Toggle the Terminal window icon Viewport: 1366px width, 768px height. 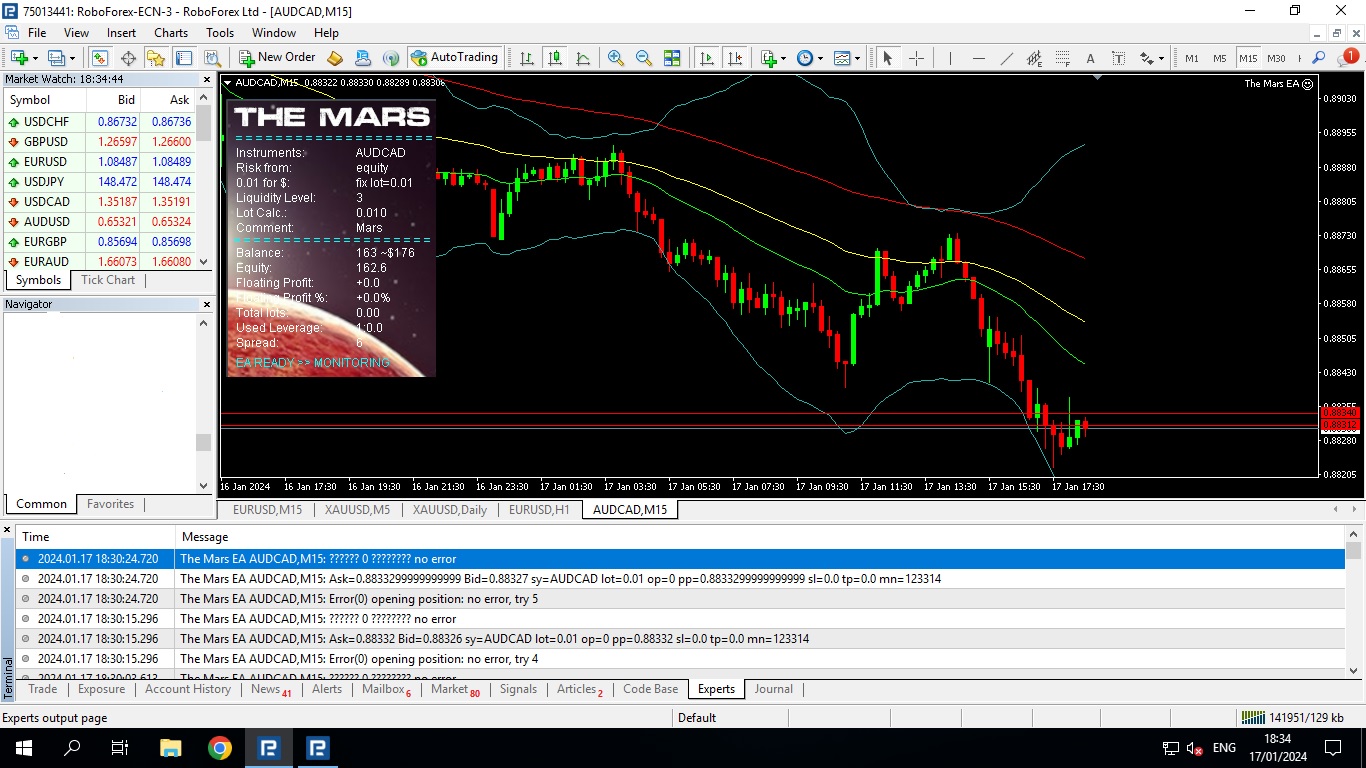186,58
